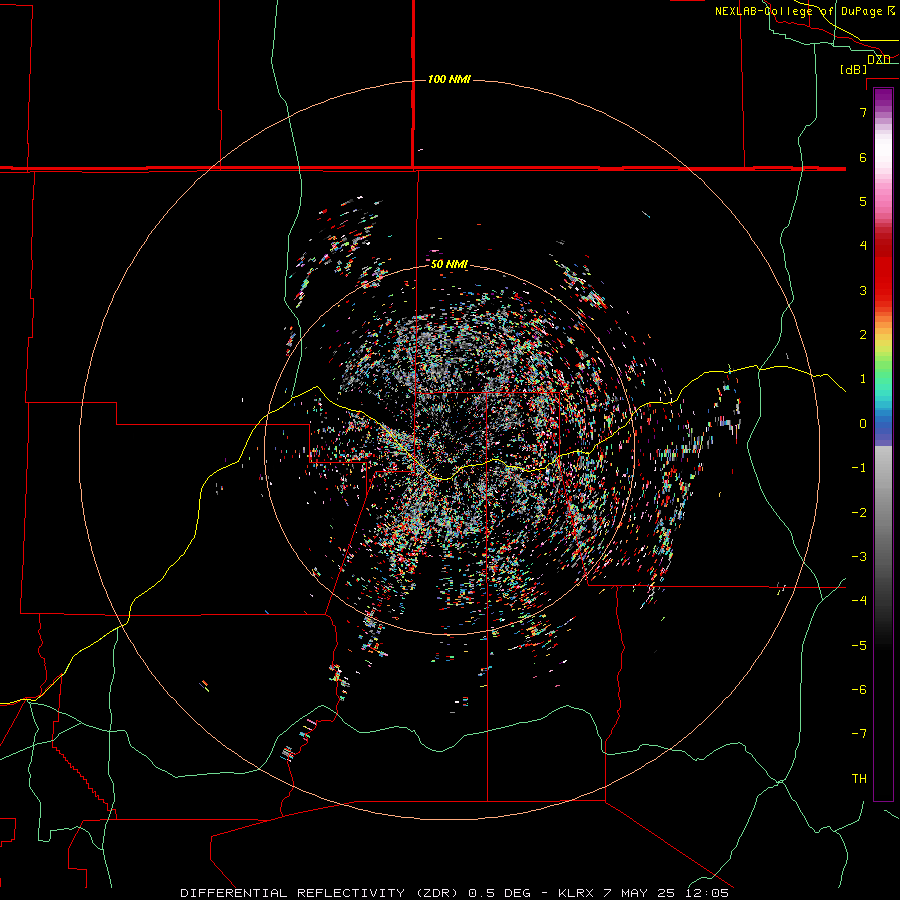Viewport: 900px width, 900px height.
Task: Click the '2' value on the color scale
Action: coord(863,335)
